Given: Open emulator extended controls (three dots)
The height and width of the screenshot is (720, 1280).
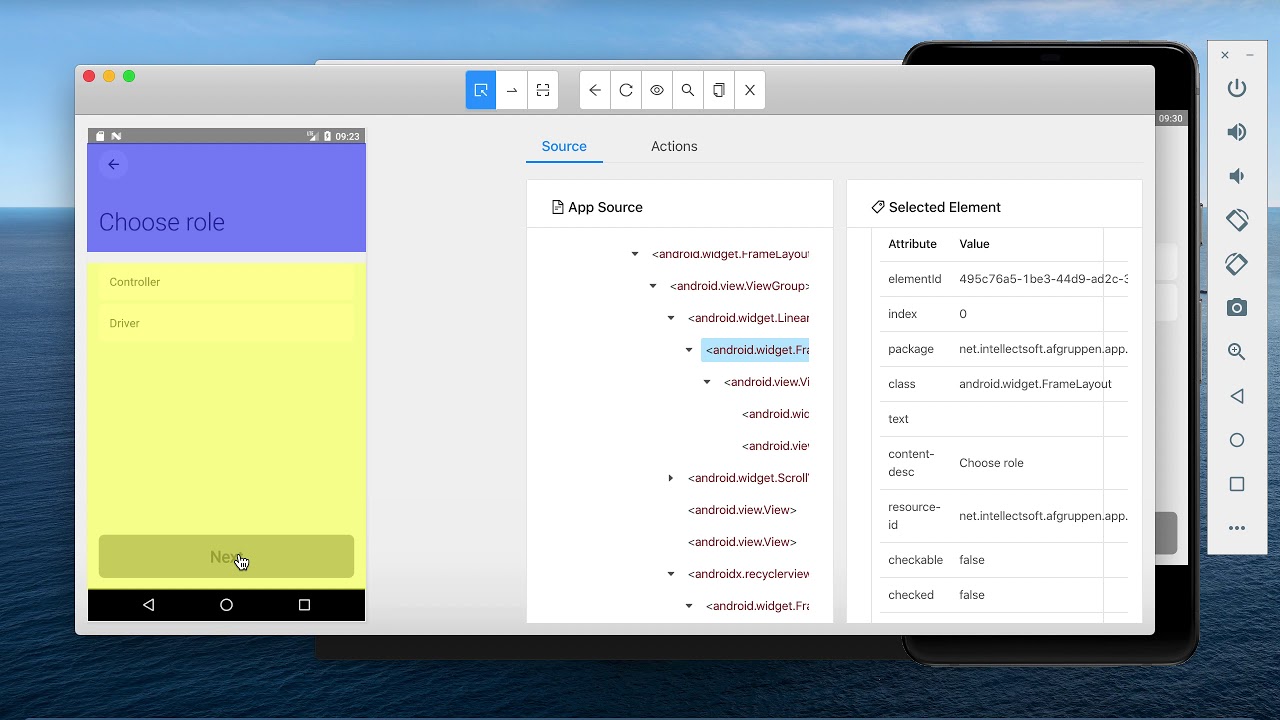Looking at the screenshot, I should (x=1237, y=528).
